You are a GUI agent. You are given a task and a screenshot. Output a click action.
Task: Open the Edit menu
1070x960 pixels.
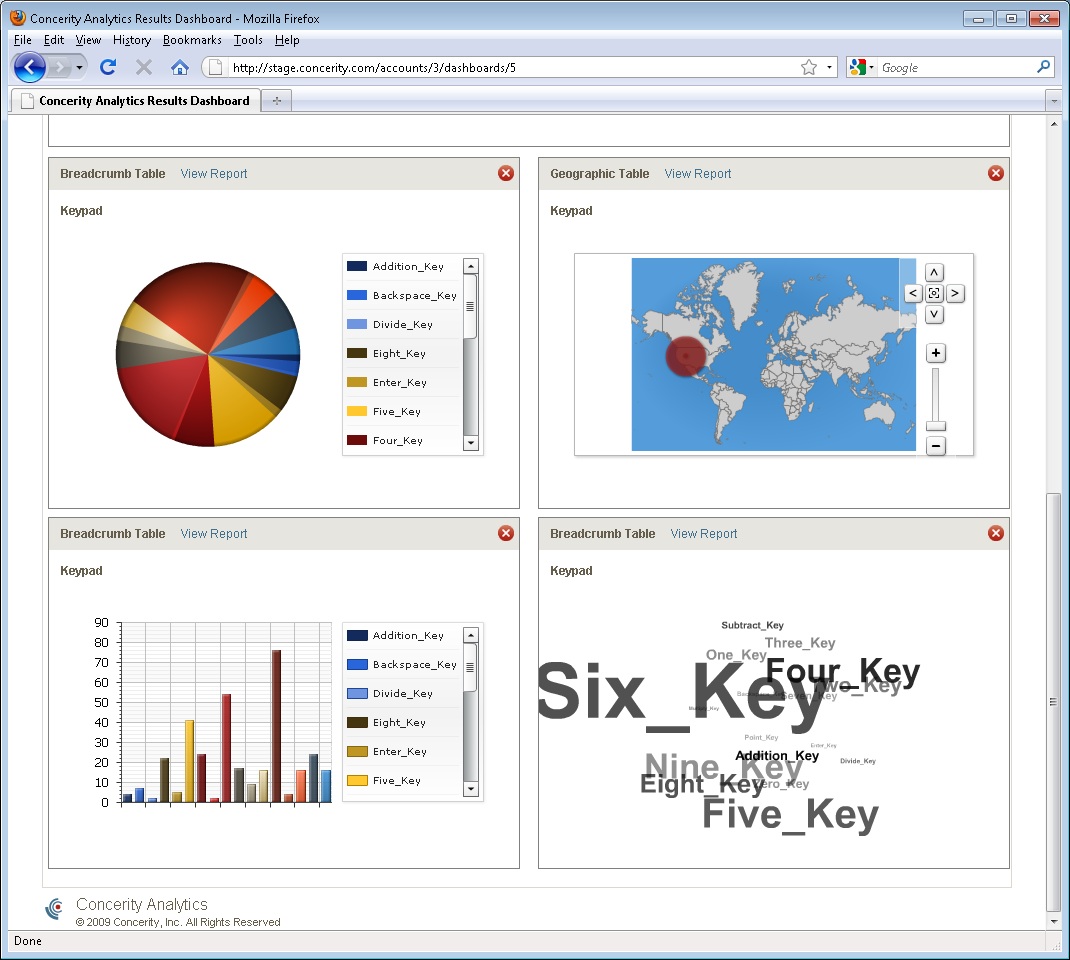[x=54, y=40]
